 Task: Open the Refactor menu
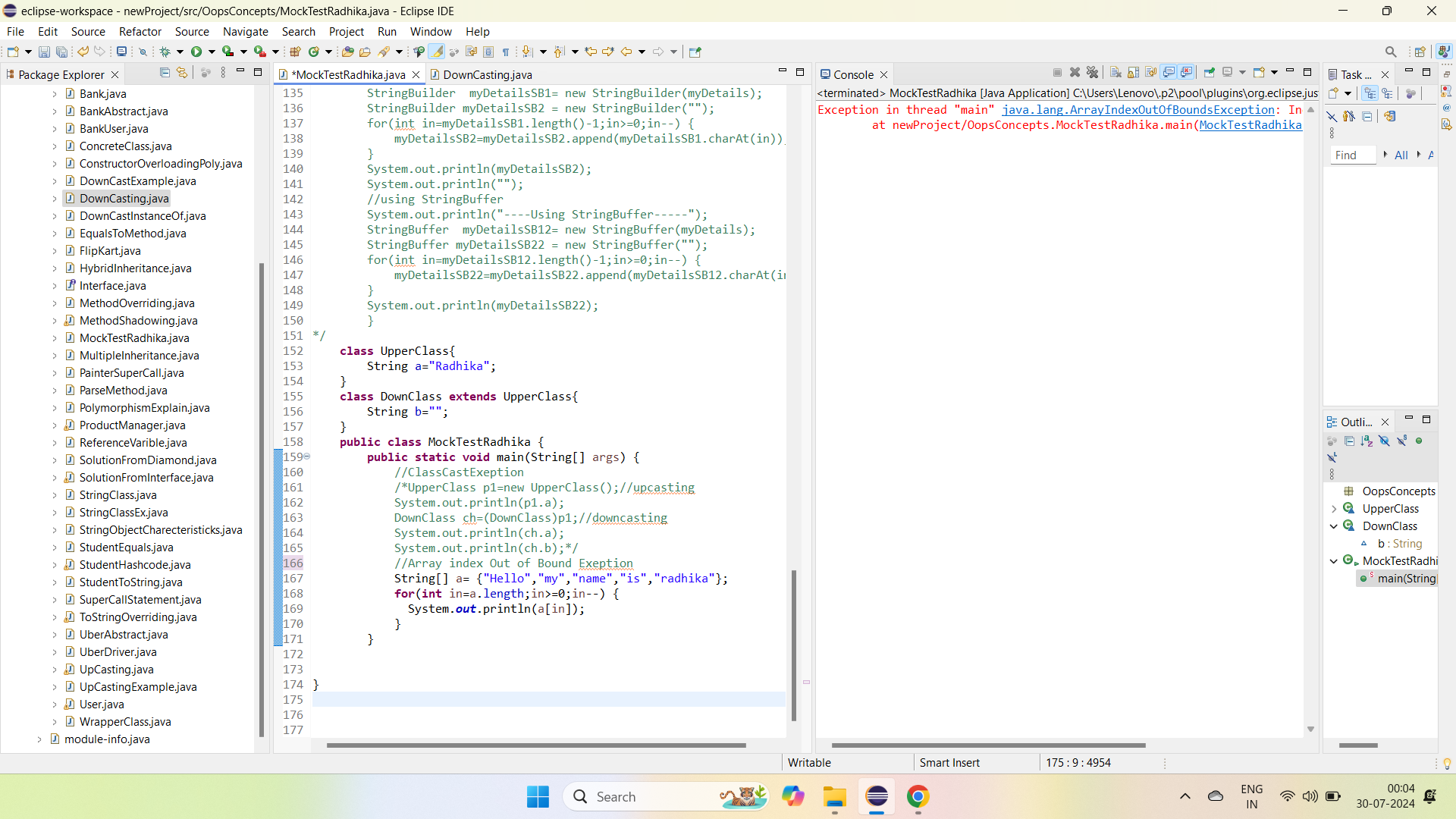140,31
